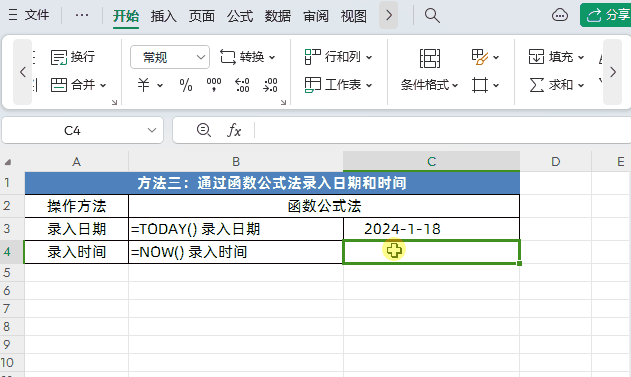Decrease decimal places
631x377 pixels.
[270, 85]
